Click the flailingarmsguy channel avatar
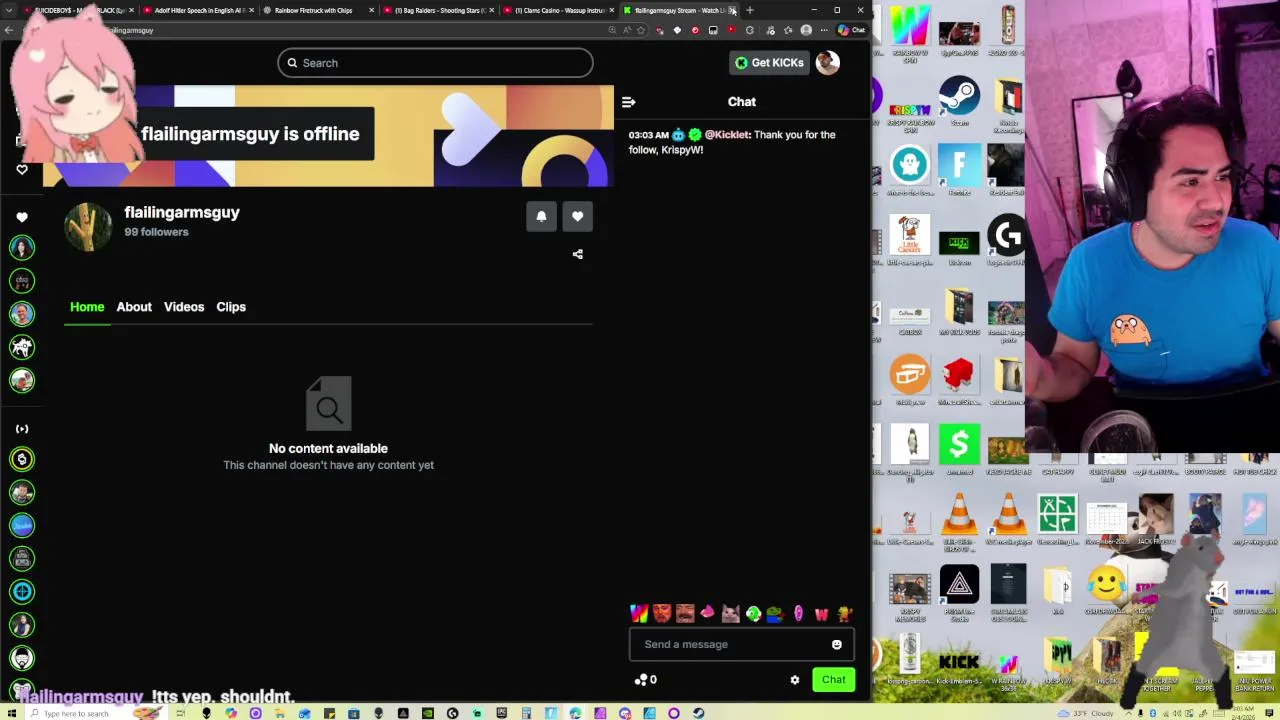This screenshot has width=1280, height=720. click(88, 226)
